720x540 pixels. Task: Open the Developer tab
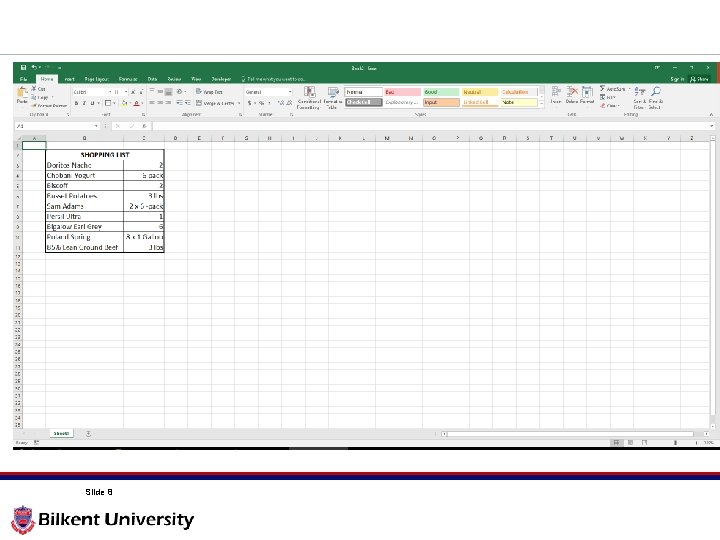pos(221,79)
